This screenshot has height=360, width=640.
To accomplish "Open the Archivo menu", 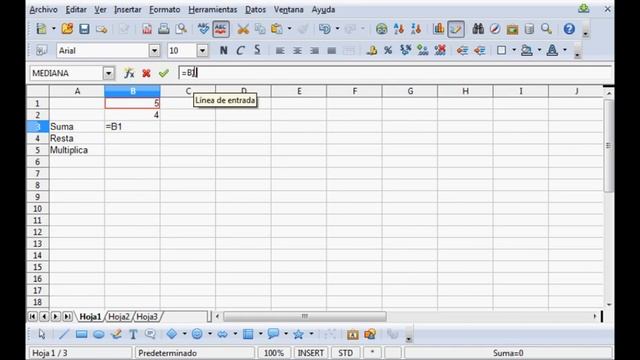I will coord(43,9).
